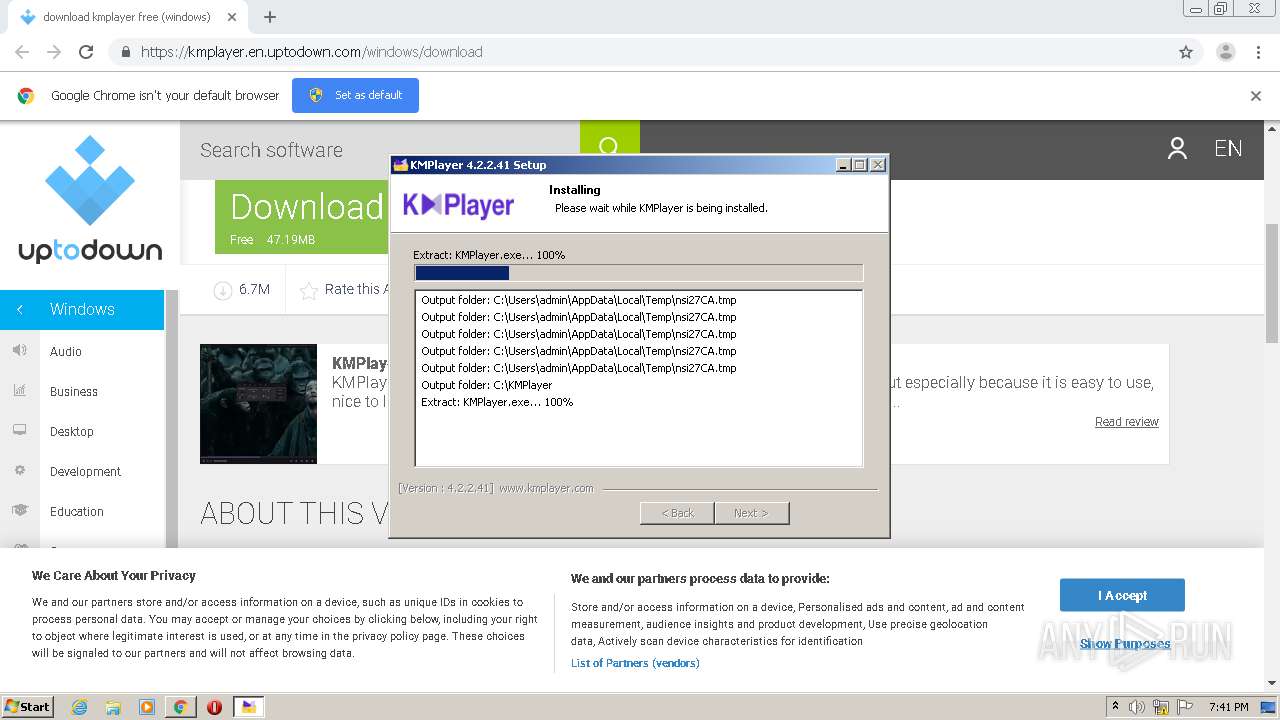The width and height of the screenshot is (1280, 720).
Task: Click the installer progress bar
Action: [638, 273]
